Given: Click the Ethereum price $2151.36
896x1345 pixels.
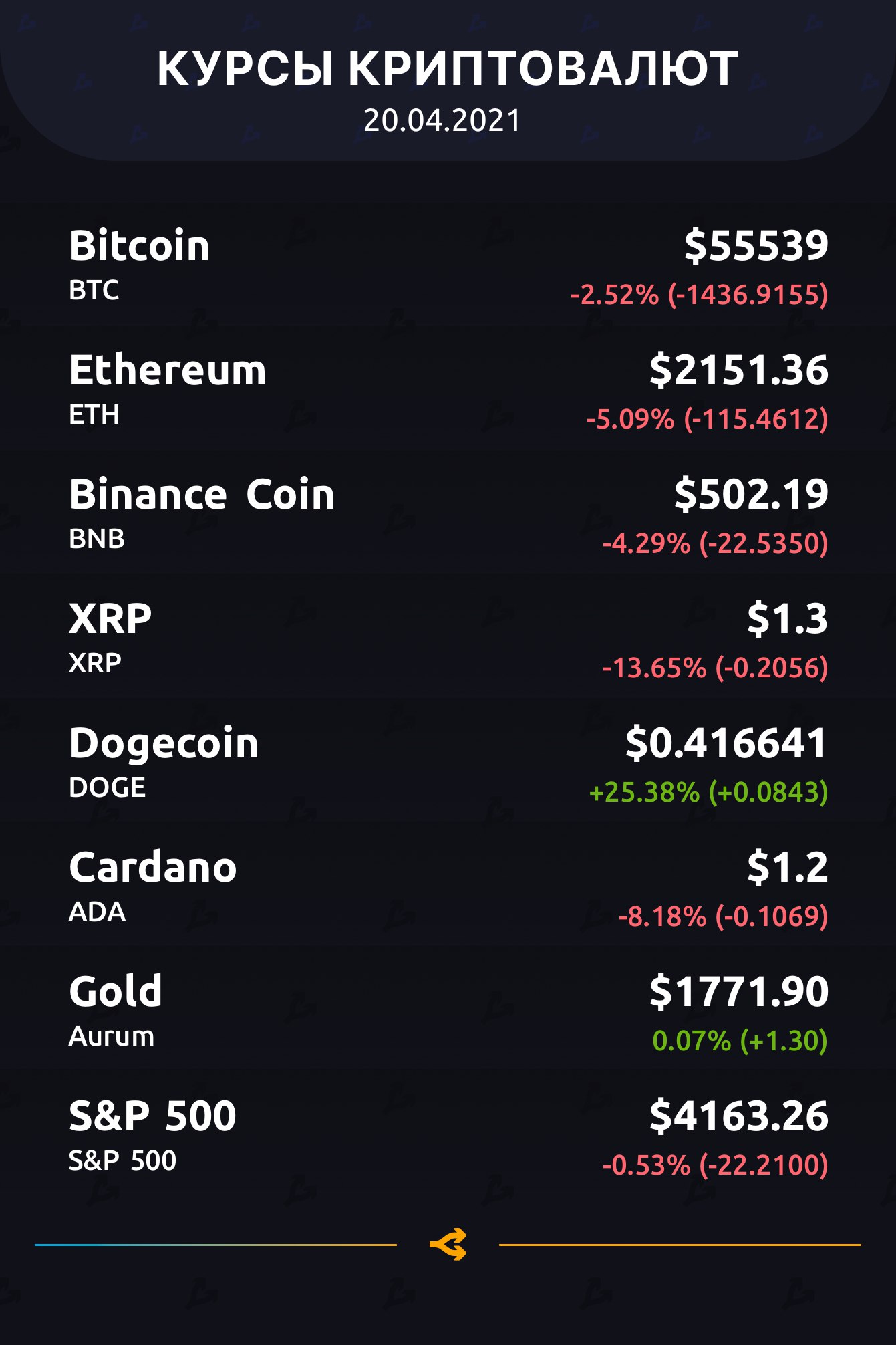Looking at the screenshot, I should tap(738, 370).
